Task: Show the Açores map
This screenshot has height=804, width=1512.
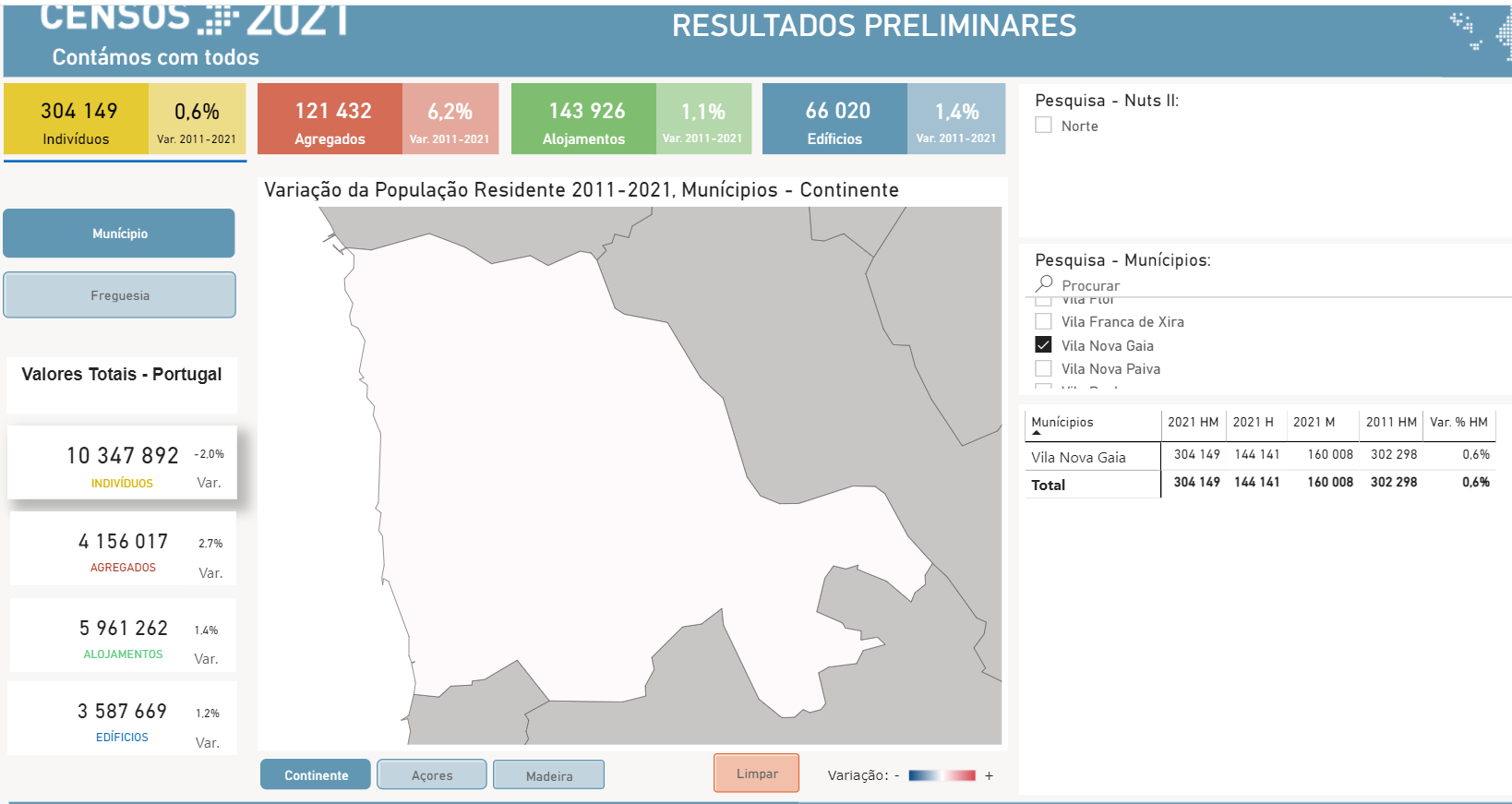Action: [431, 775]
